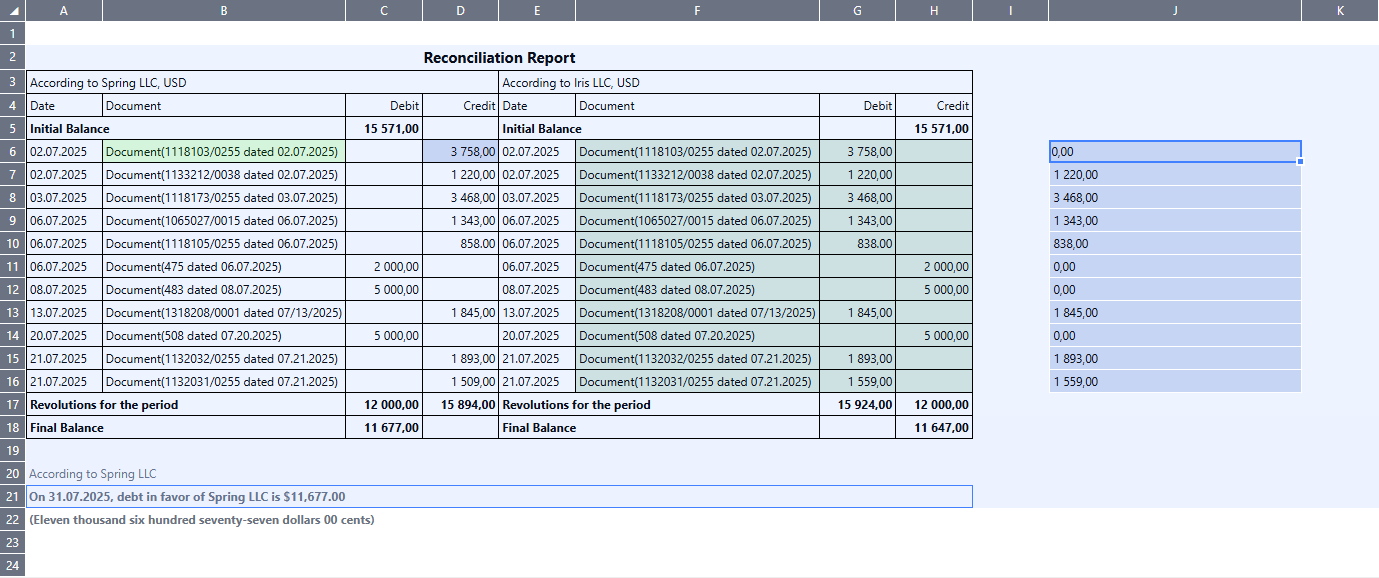Select column J header

(1175, 10)
